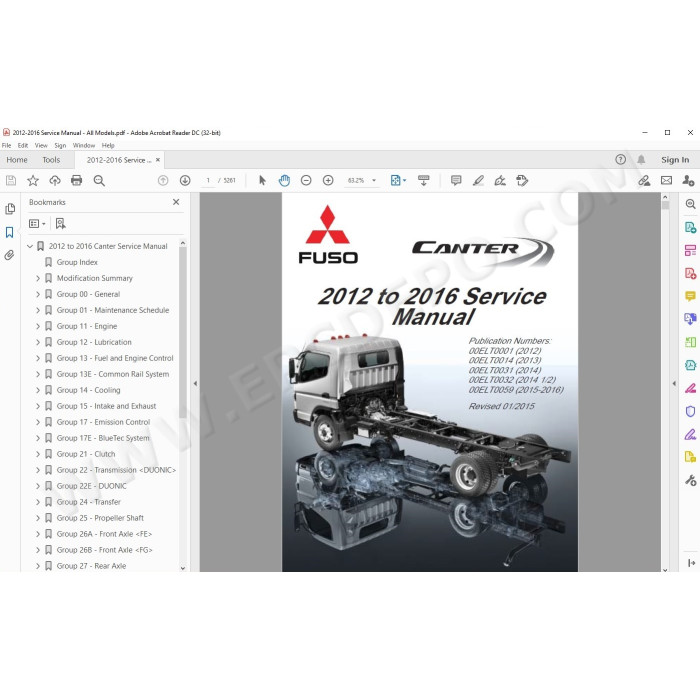Go to previous page arrow
The width and height of the screenshot is (700, 700).
coord(163,180)
